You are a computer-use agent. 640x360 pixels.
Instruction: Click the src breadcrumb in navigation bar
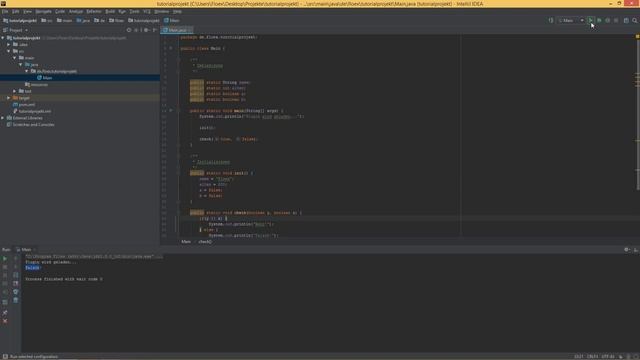click(x=47, y=20)
